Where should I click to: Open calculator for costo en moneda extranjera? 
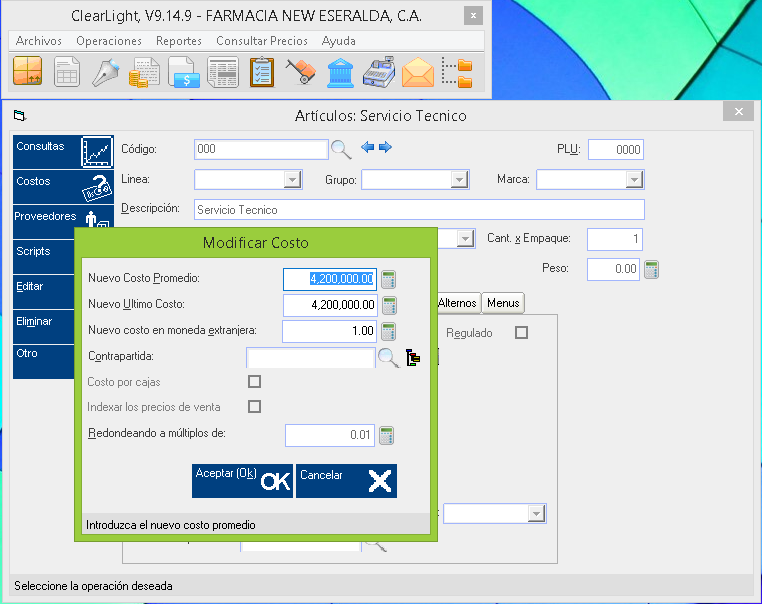388,331
